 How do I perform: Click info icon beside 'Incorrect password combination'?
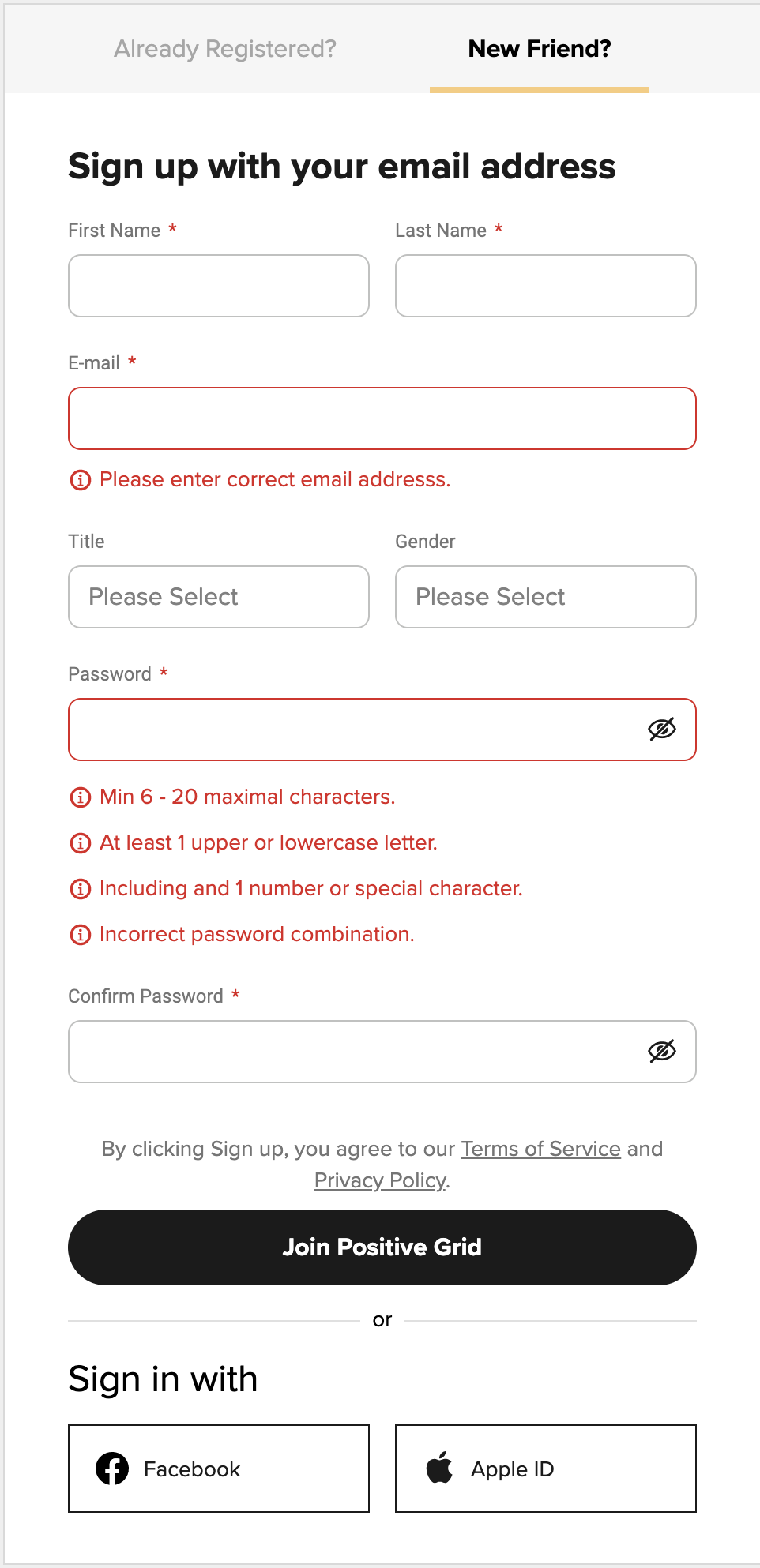click(80, 935)
